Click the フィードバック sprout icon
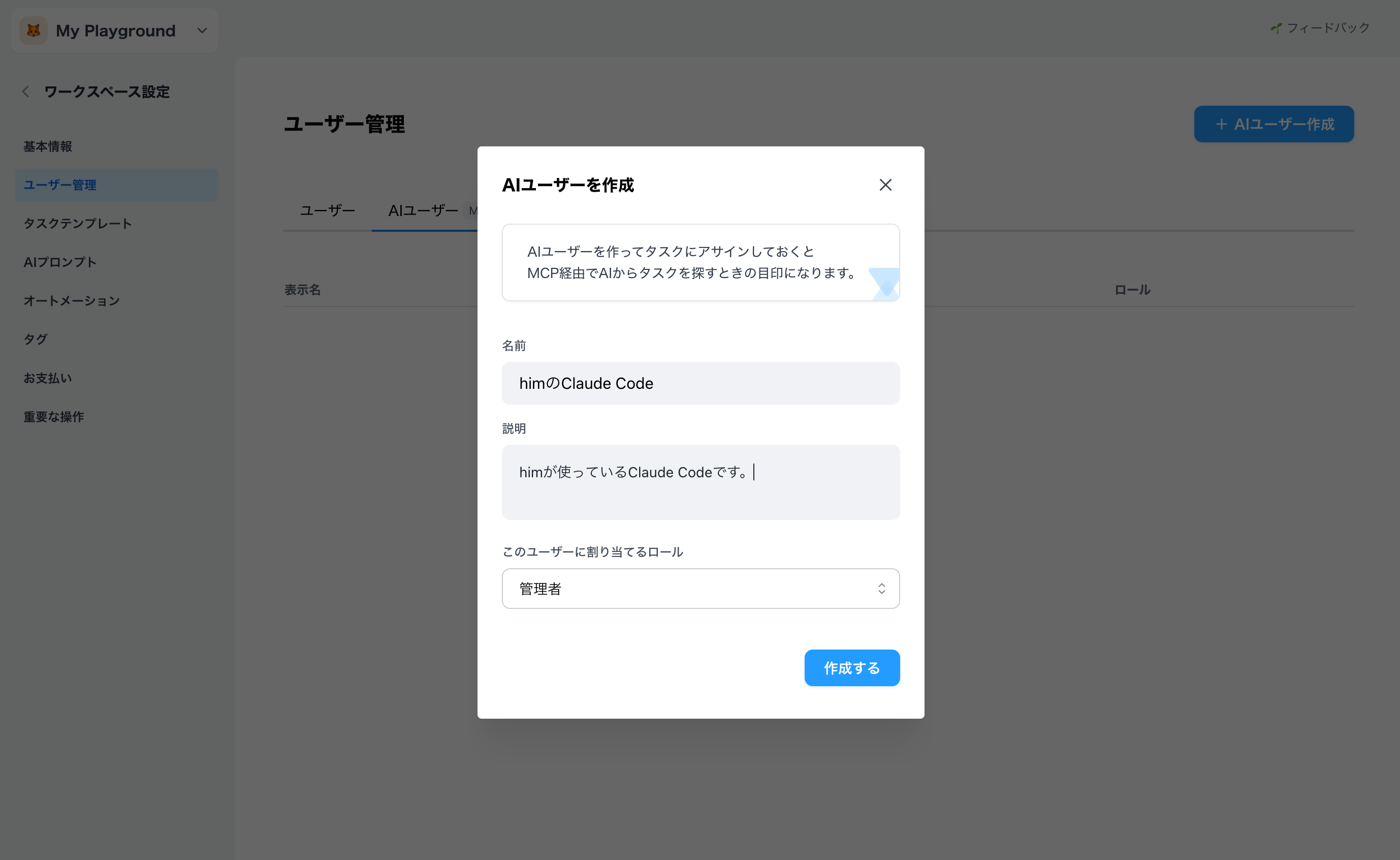This screenshot has height=860, width=1400. 1276,28
